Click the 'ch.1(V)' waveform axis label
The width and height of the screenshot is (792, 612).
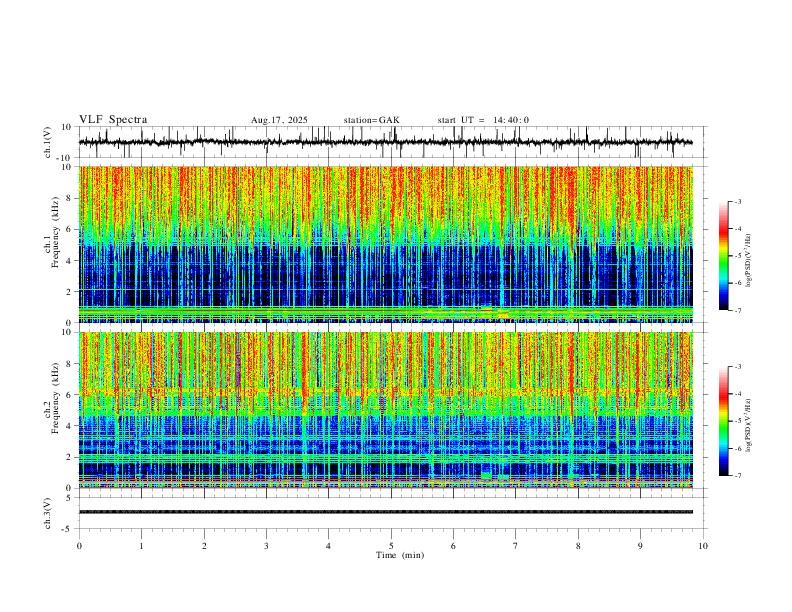click(x=48, y=142)
